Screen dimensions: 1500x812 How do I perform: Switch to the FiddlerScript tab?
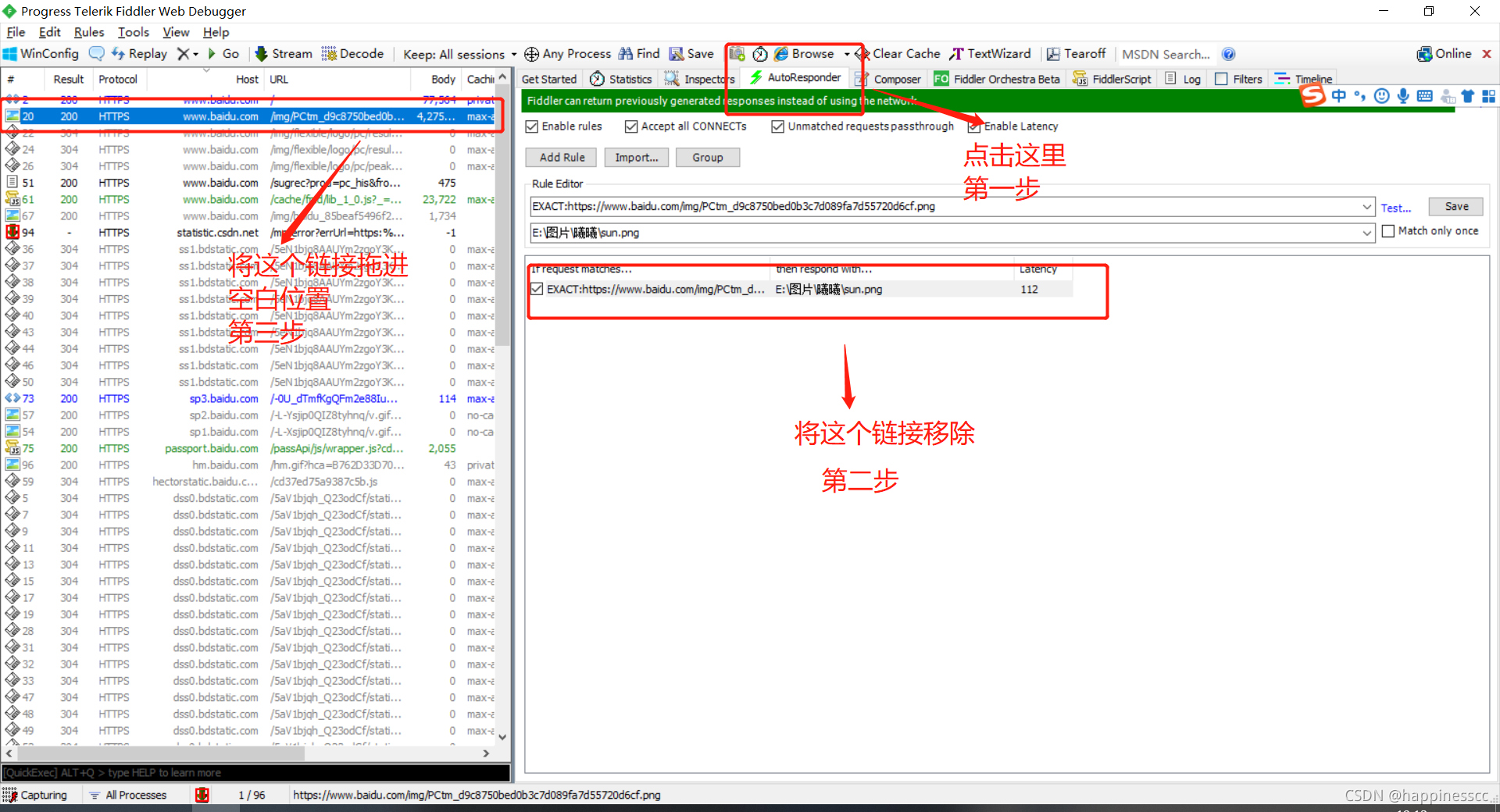[1112, 79]
